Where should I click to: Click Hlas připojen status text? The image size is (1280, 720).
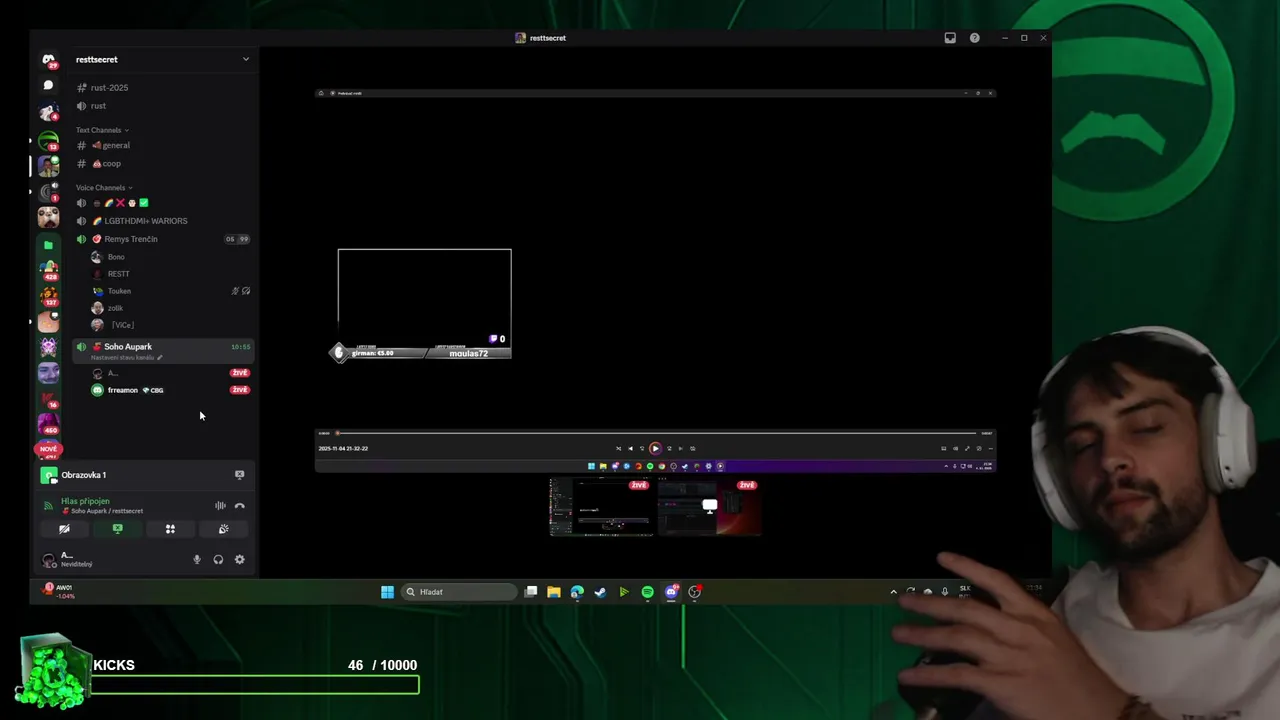(85, 501)
